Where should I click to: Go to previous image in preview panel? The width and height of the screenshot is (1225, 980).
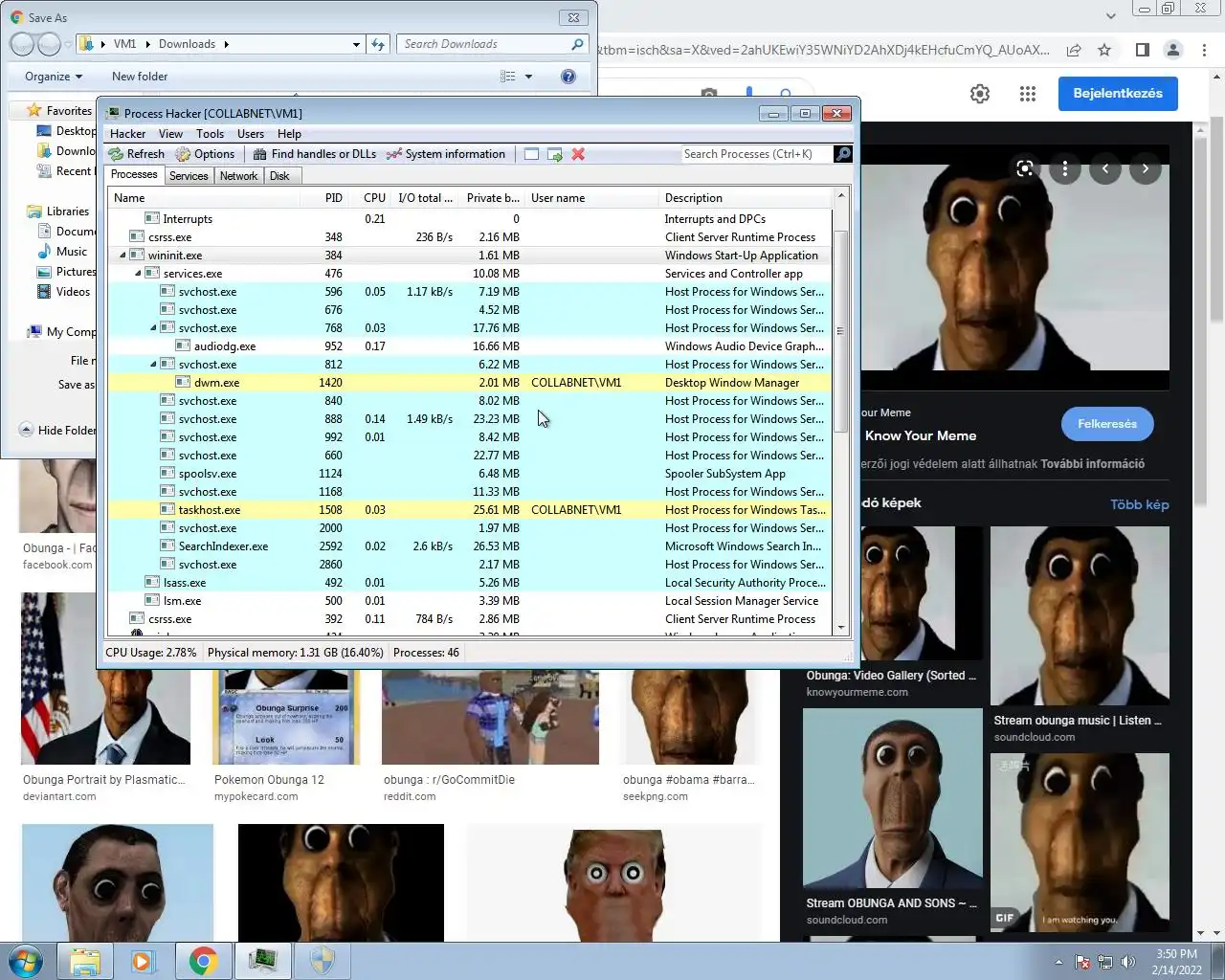pyautogui.click(x=1105, y=168)
